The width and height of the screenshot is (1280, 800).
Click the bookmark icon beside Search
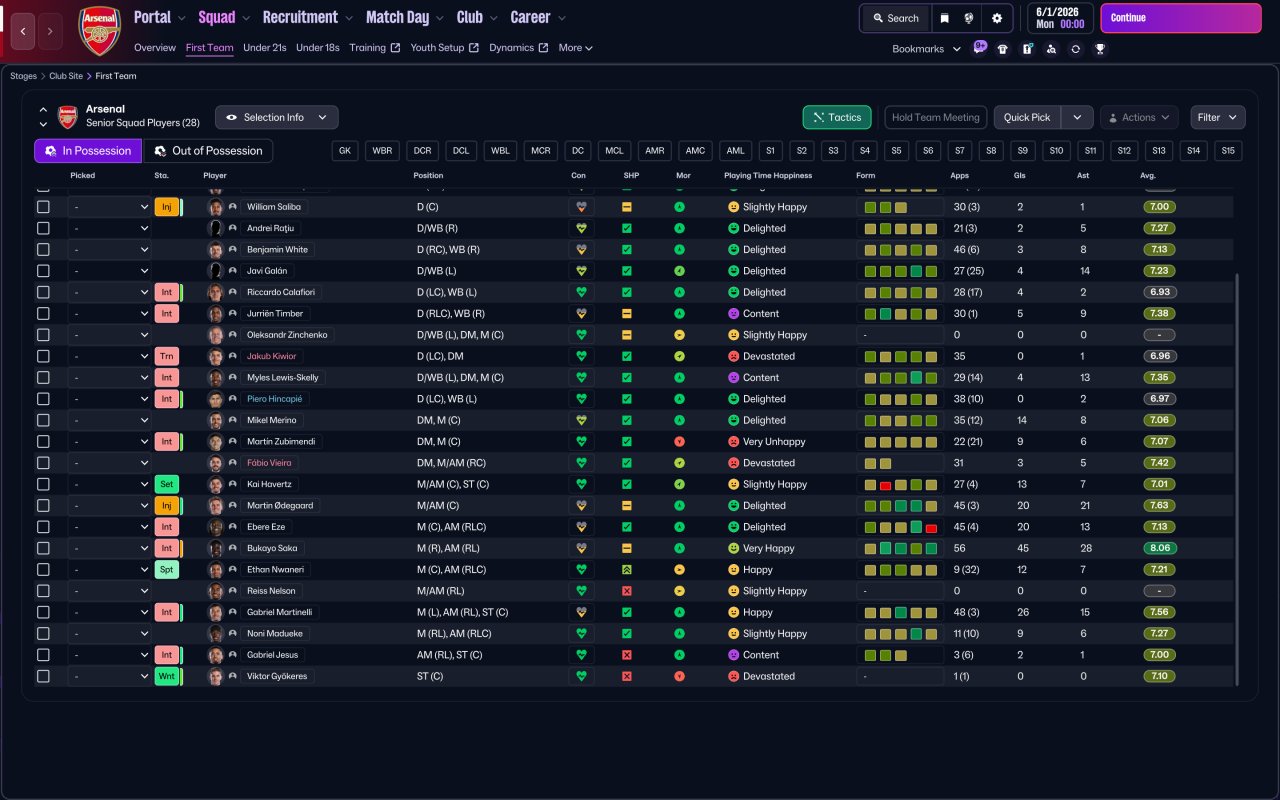(x=945, y=18)
